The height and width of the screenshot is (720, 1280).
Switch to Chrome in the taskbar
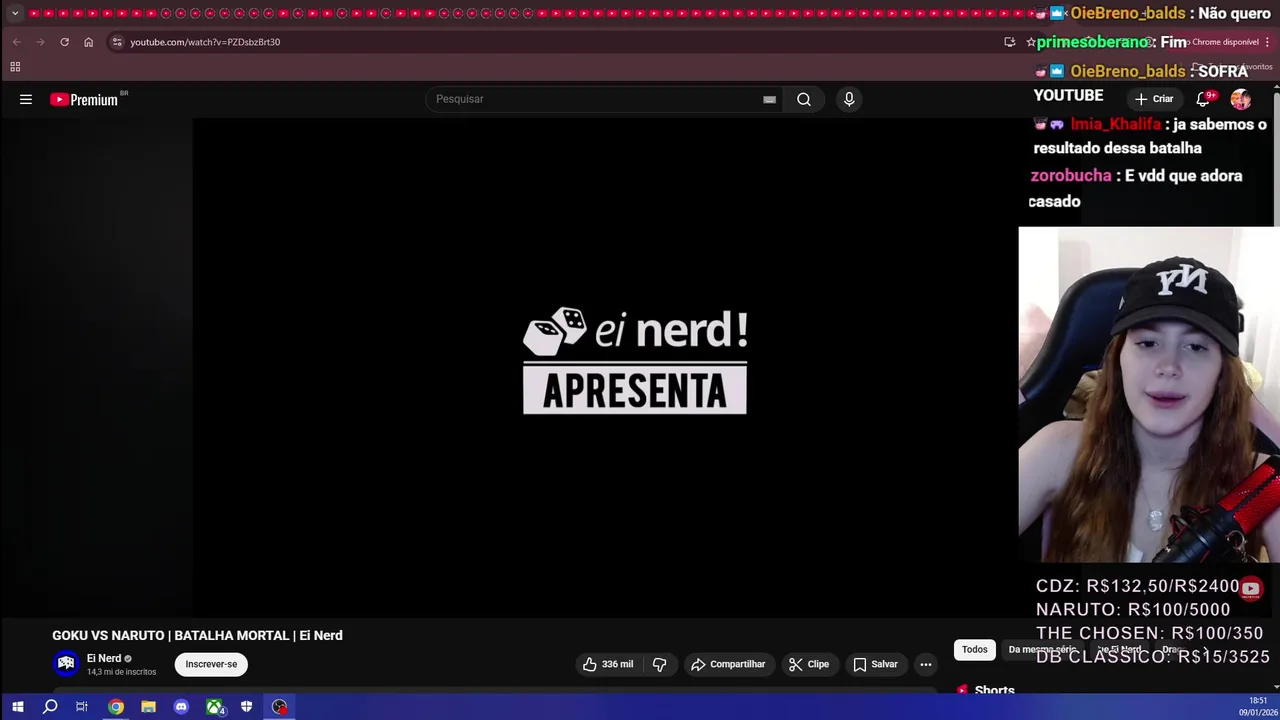116,707
